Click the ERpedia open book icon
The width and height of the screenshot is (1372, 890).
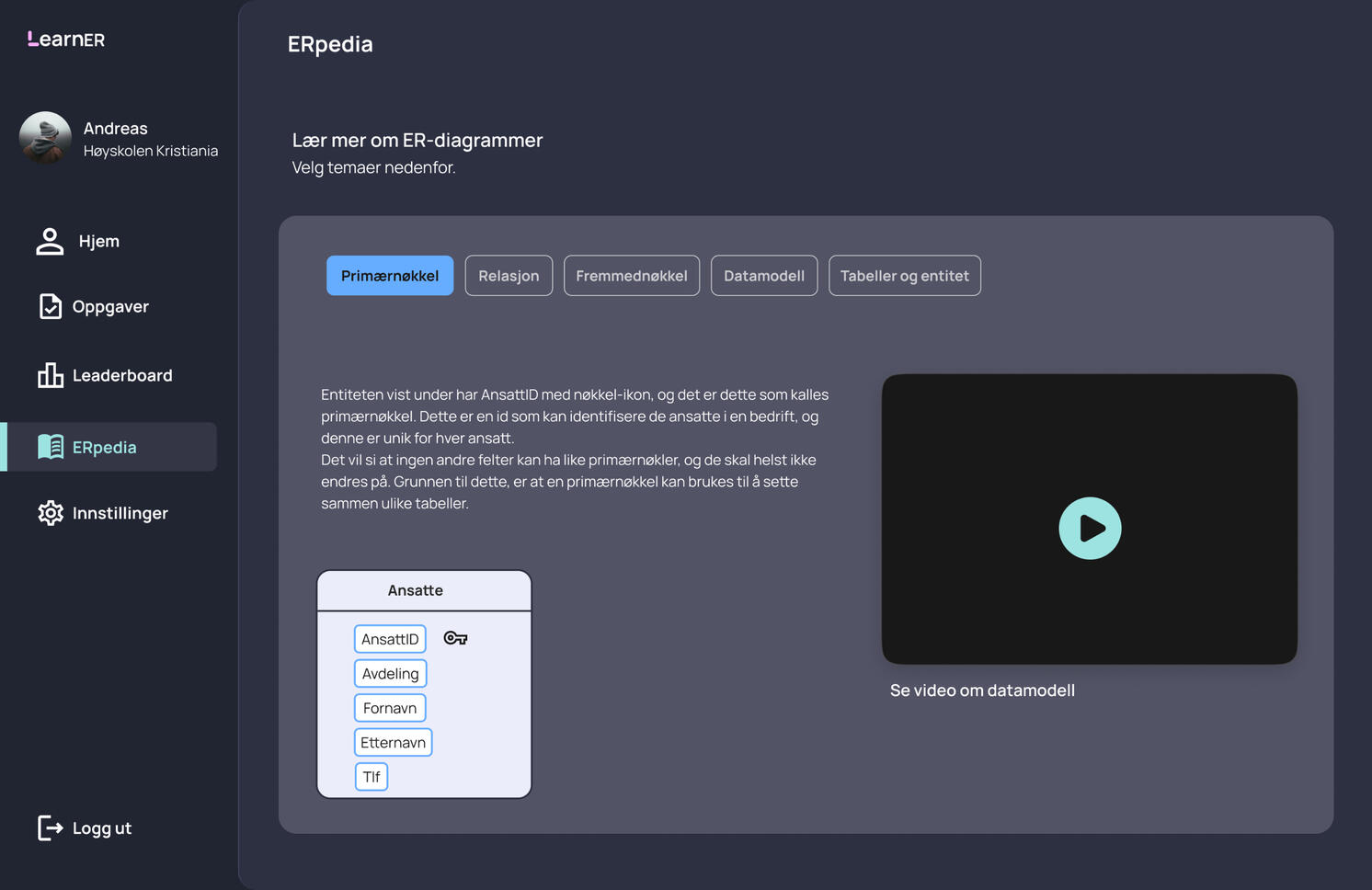click(x=51, y=447)
